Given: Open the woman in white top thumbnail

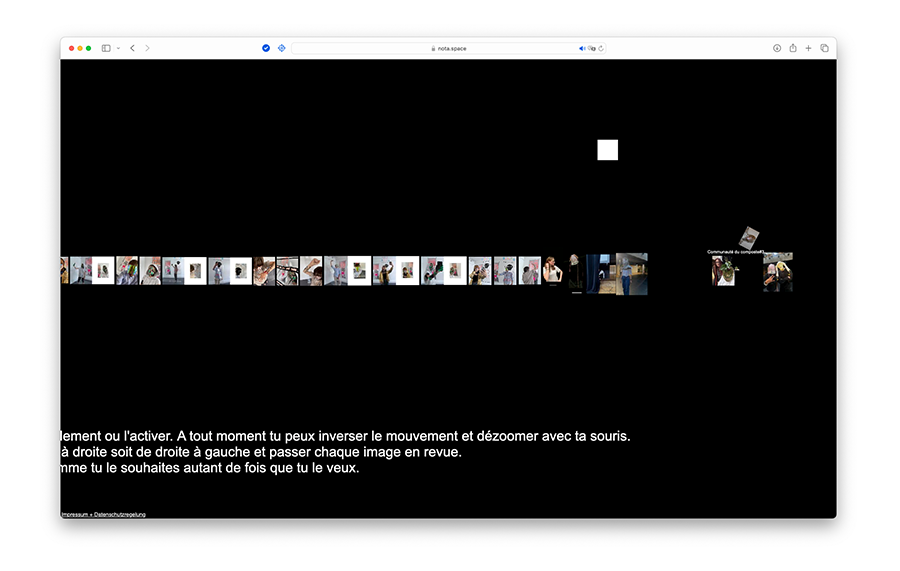Looking at the screenshot, I should (553, 273).
